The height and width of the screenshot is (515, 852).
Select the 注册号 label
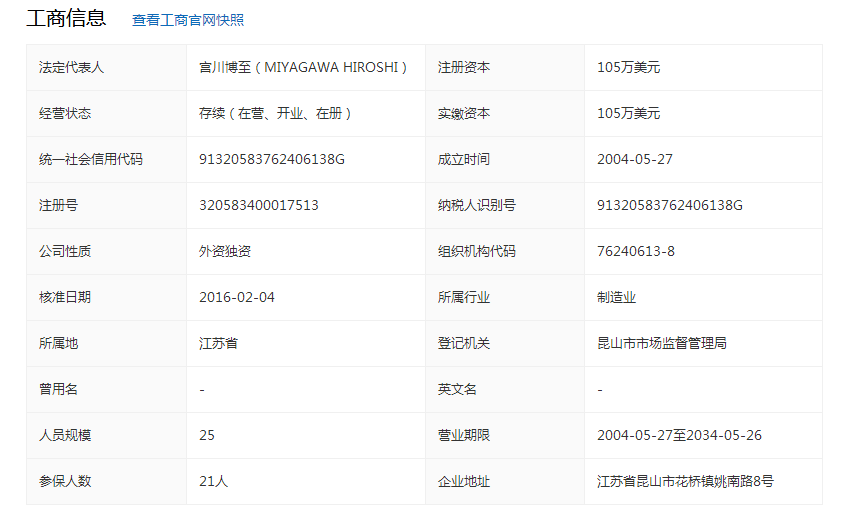click(58, 205)
